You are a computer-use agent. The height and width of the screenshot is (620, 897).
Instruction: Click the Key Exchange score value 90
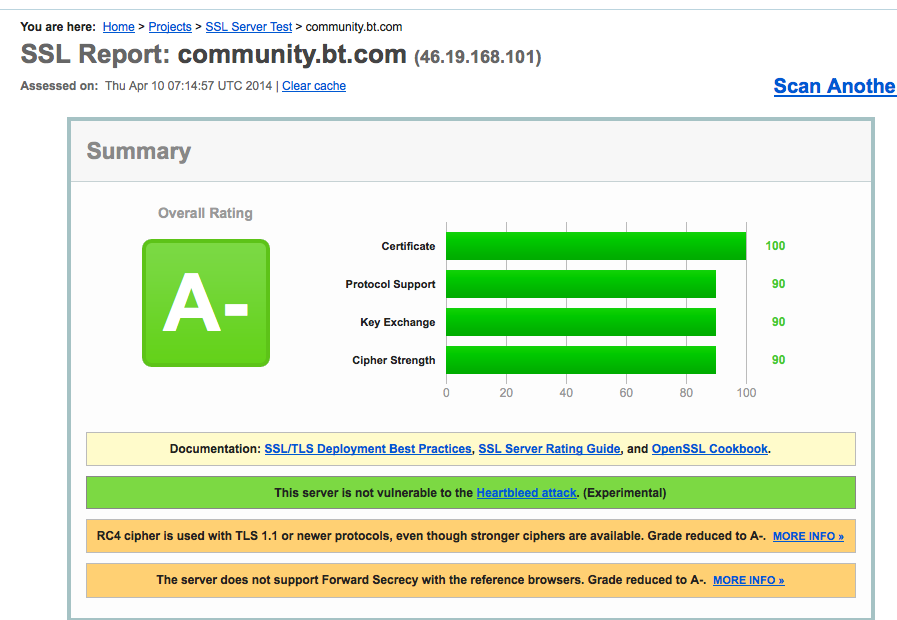click(779, 322)
